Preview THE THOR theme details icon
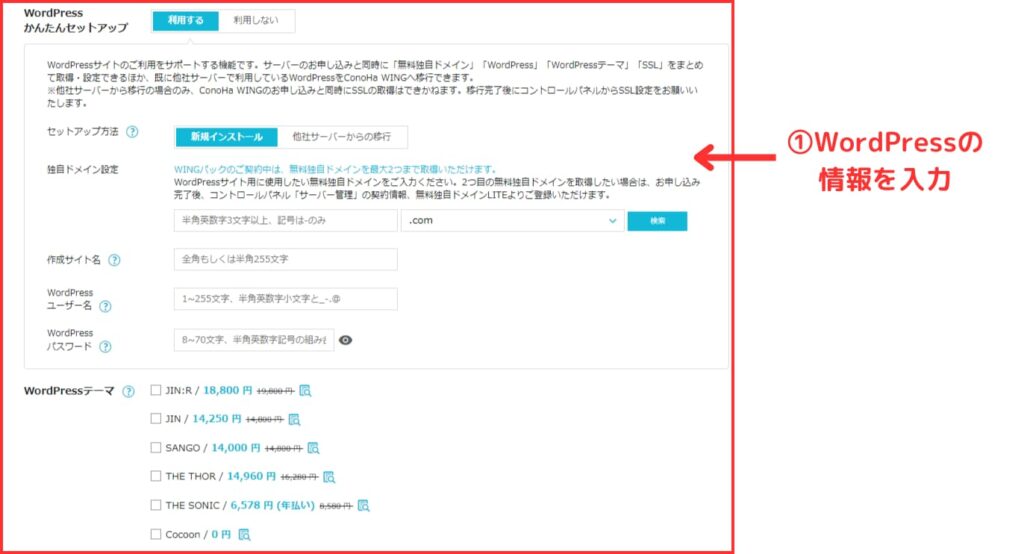This screenshot has height=554, width=1024. click(x=329, y=477)
